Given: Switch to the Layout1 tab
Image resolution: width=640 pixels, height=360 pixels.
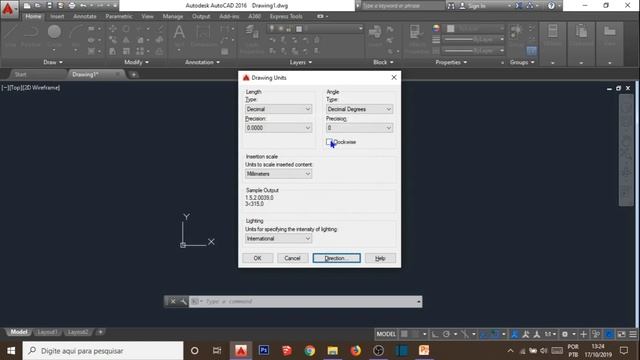Looking at the screenshot, I should [x=47, y=332].
